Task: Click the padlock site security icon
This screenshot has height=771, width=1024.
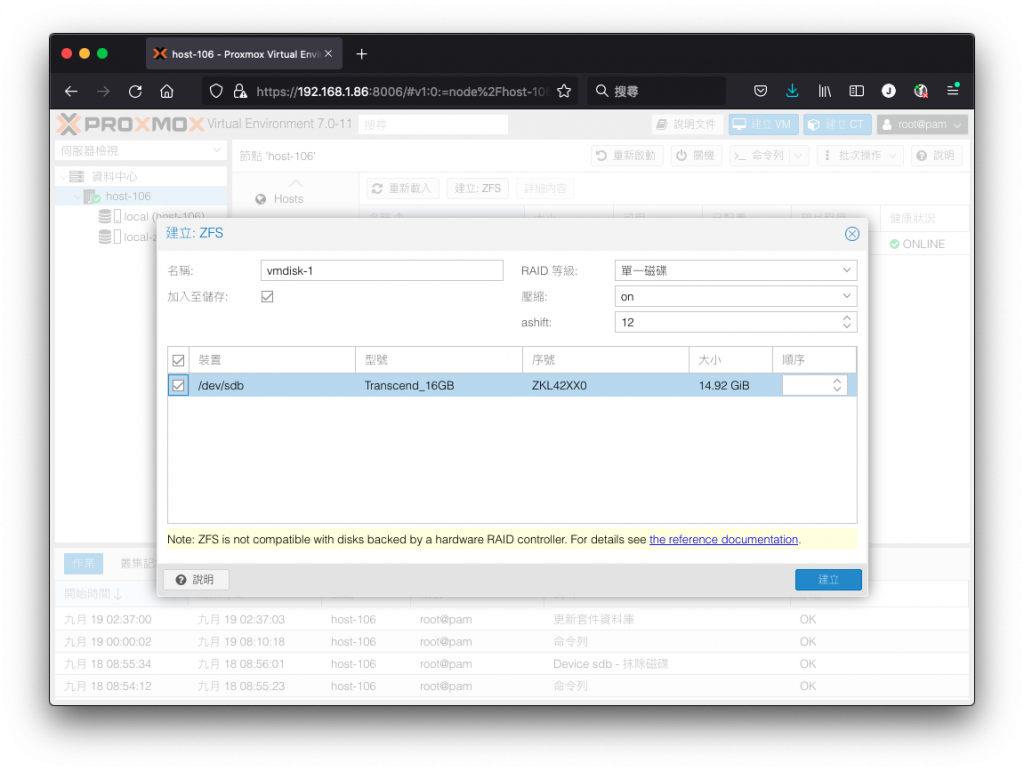Action: point(240,91)
